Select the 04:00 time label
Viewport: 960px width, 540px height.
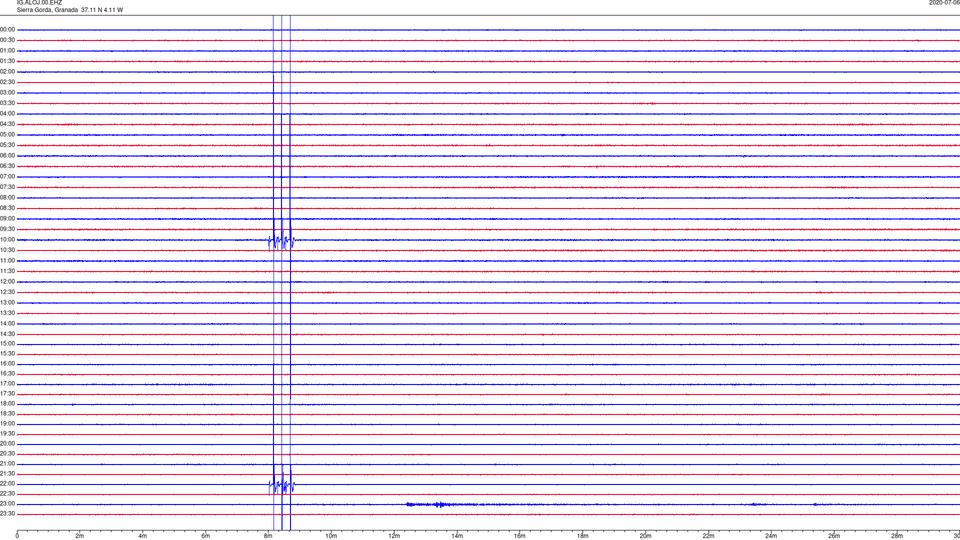tap(7, 113)
